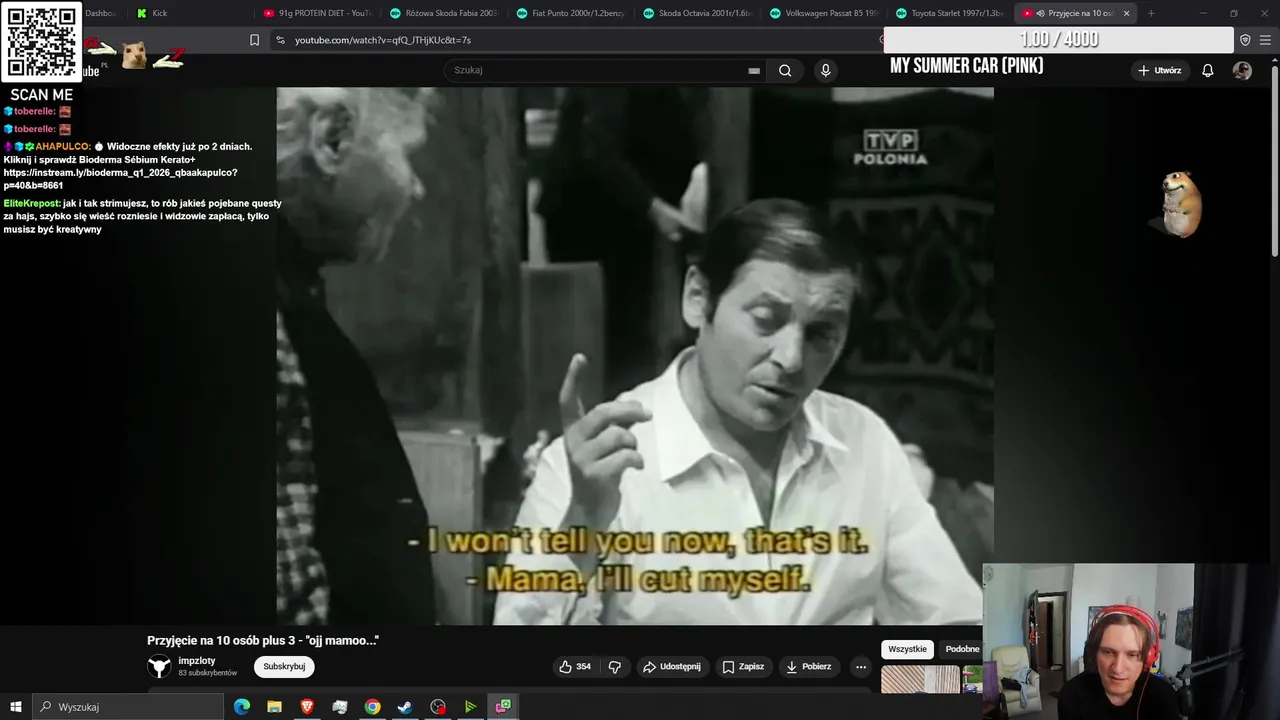Open YouTube notifications bell

pyautogui.click(x=1207, y=70)
